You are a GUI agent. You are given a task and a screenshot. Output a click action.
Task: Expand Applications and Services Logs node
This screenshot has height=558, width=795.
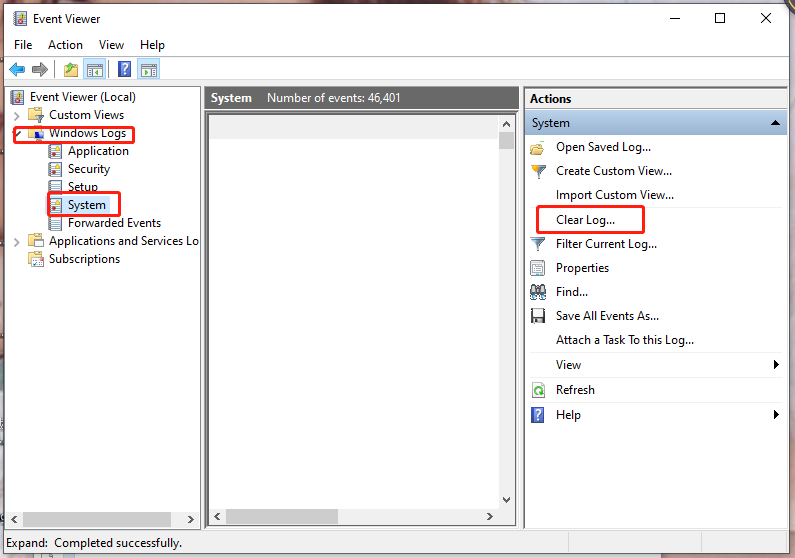coord(17,242)
